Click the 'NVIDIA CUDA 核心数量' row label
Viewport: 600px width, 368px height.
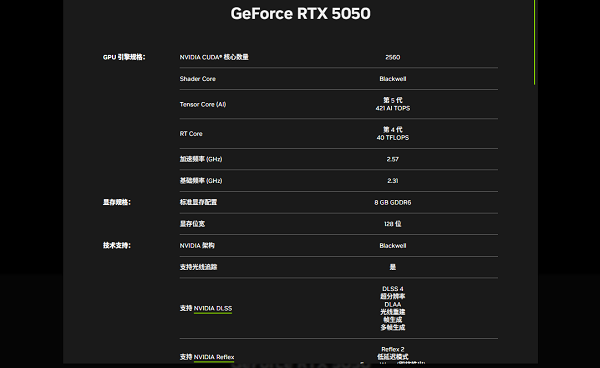(214, 57)
